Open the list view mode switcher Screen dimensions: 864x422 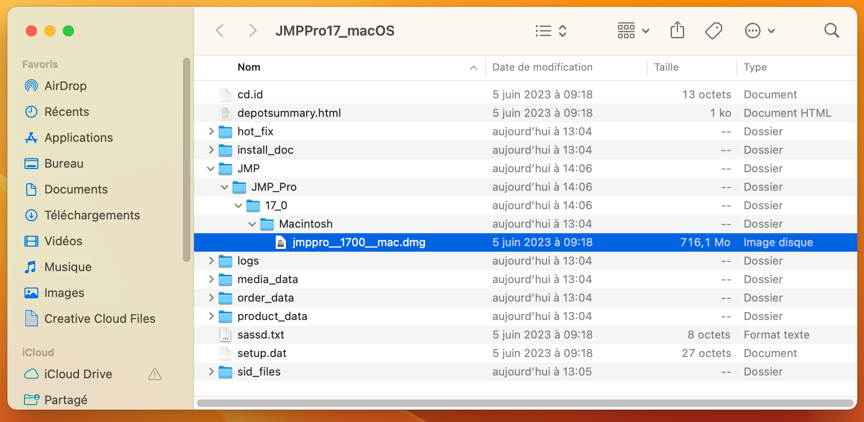(x=551, y=31)
